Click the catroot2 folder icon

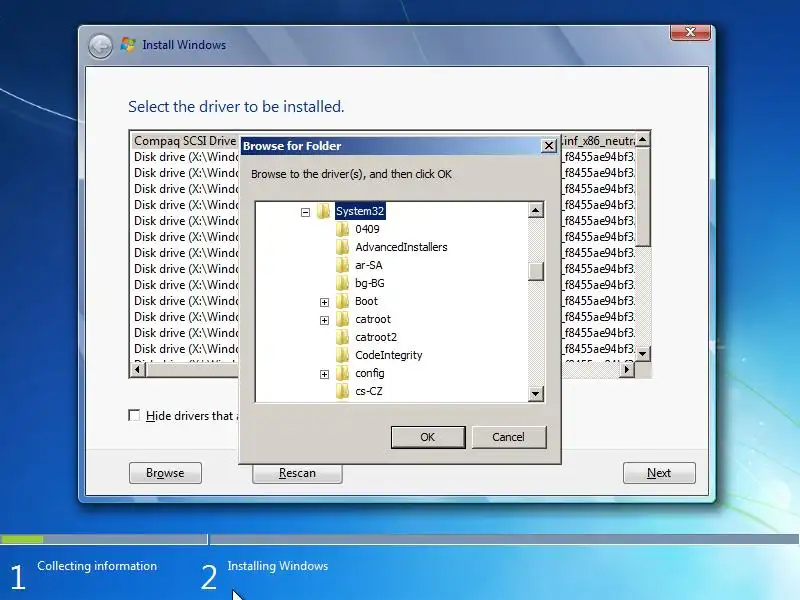[x=343, y=337]
